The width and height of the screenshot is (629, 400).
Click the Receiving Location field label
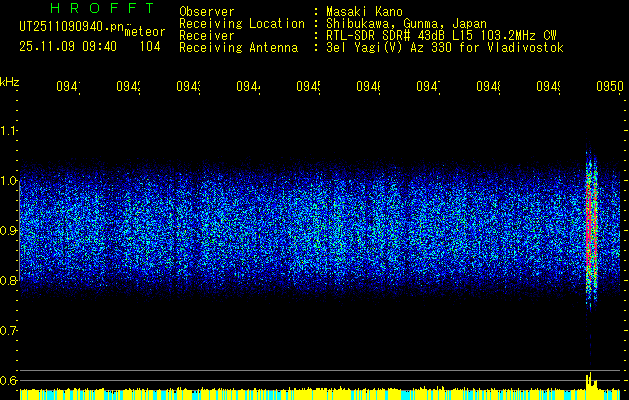pyautogui.click(x=242, y=24)
